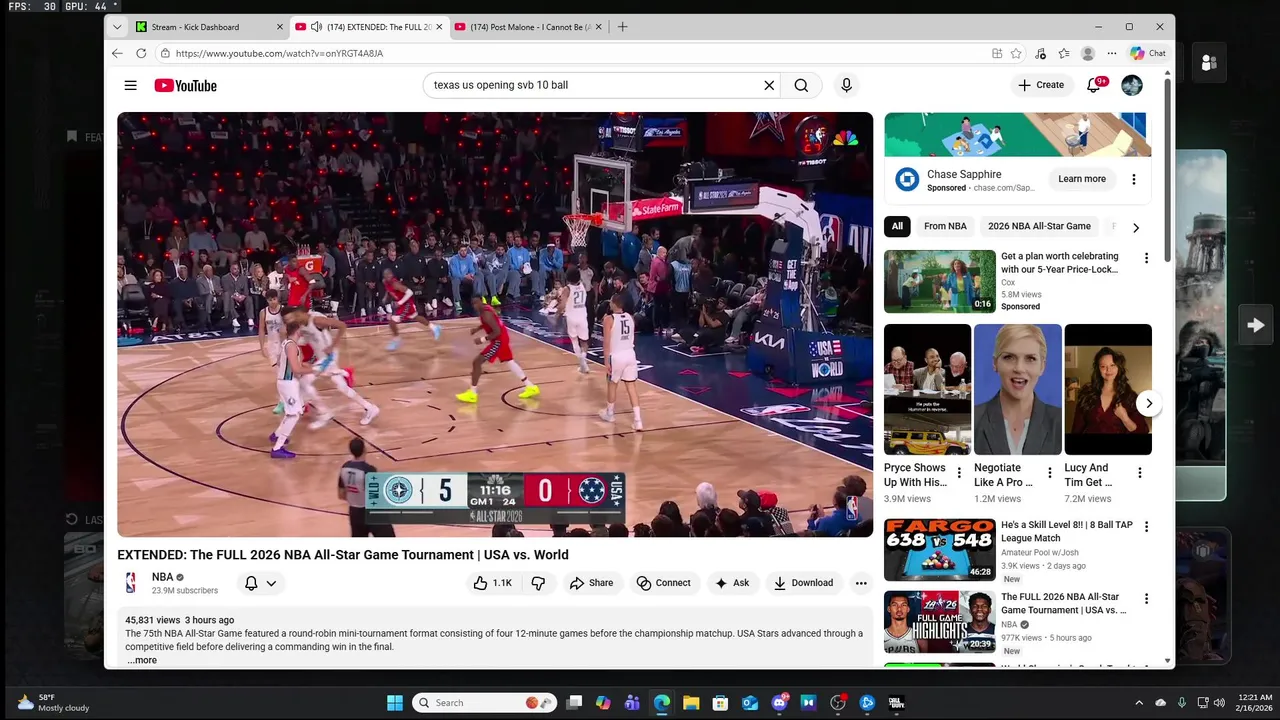Viewport: 1280px width, 720px height.
Task: Click Learn more on the Chase ad
Action: pyautogui.click(x=1082, y=179)
